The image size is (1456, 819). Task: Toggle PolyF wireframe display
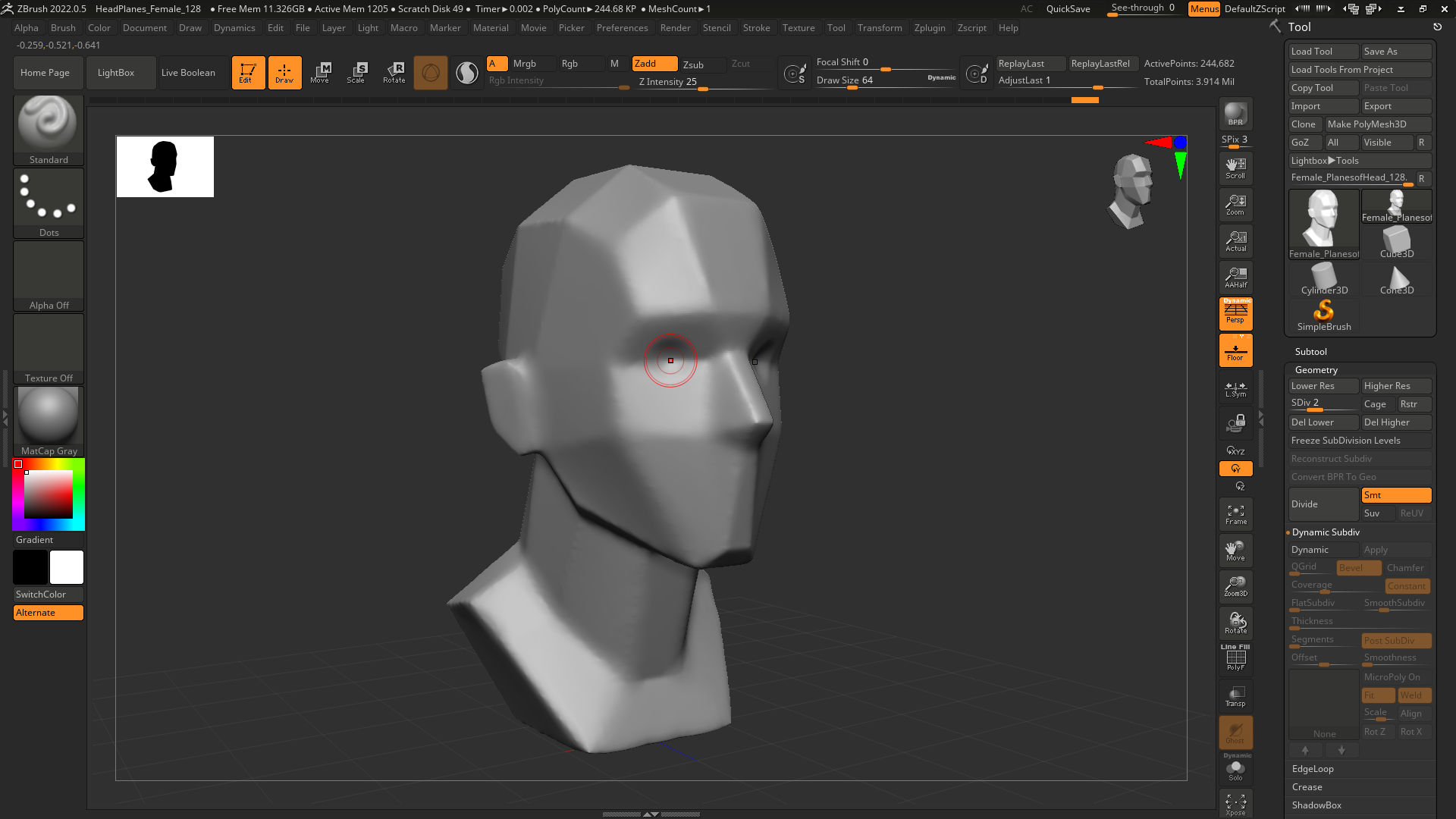click(x=1235, y=658)
